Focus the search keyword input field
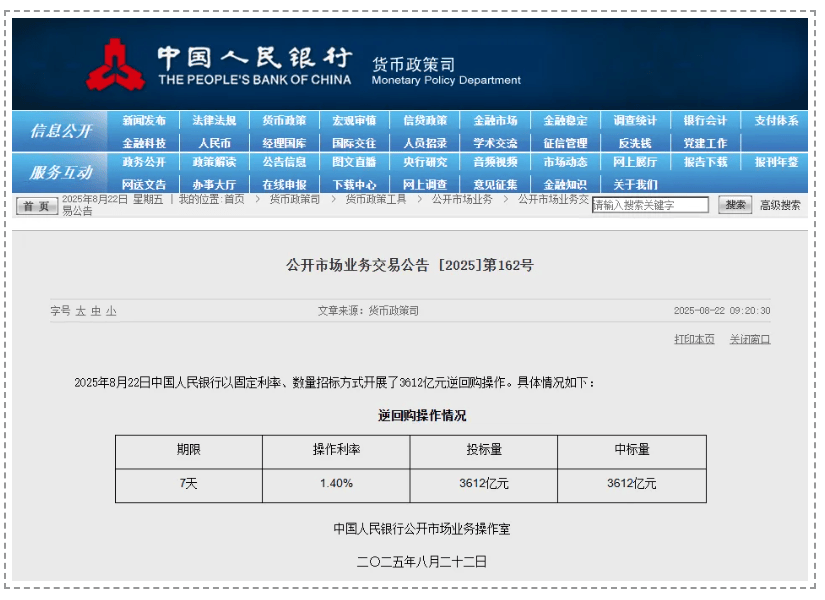Screen dimensions: 825x600 click(x=650, y=205)
